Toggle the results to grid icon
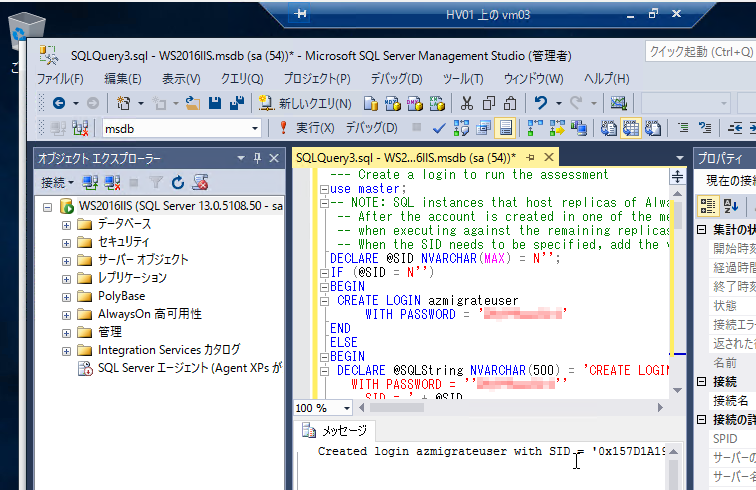The width and height of the screenshot is (756, 490). 631,128
